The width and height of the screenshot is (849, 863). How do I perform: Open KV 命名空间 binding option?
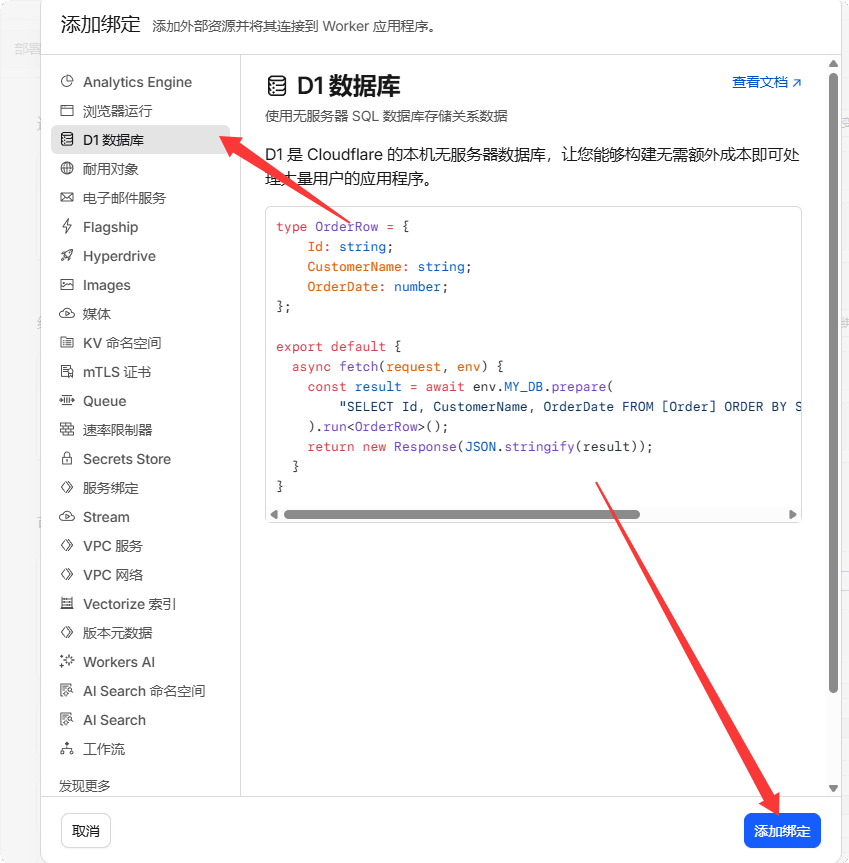pyautogui.click(x=140, y=342)
